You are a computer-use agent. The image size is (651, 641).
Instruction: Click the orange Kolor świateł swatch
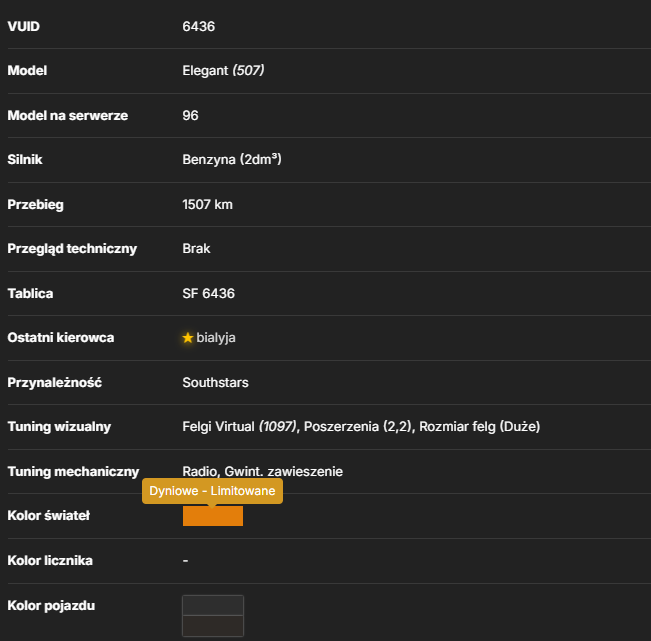[x=213, y=516]
